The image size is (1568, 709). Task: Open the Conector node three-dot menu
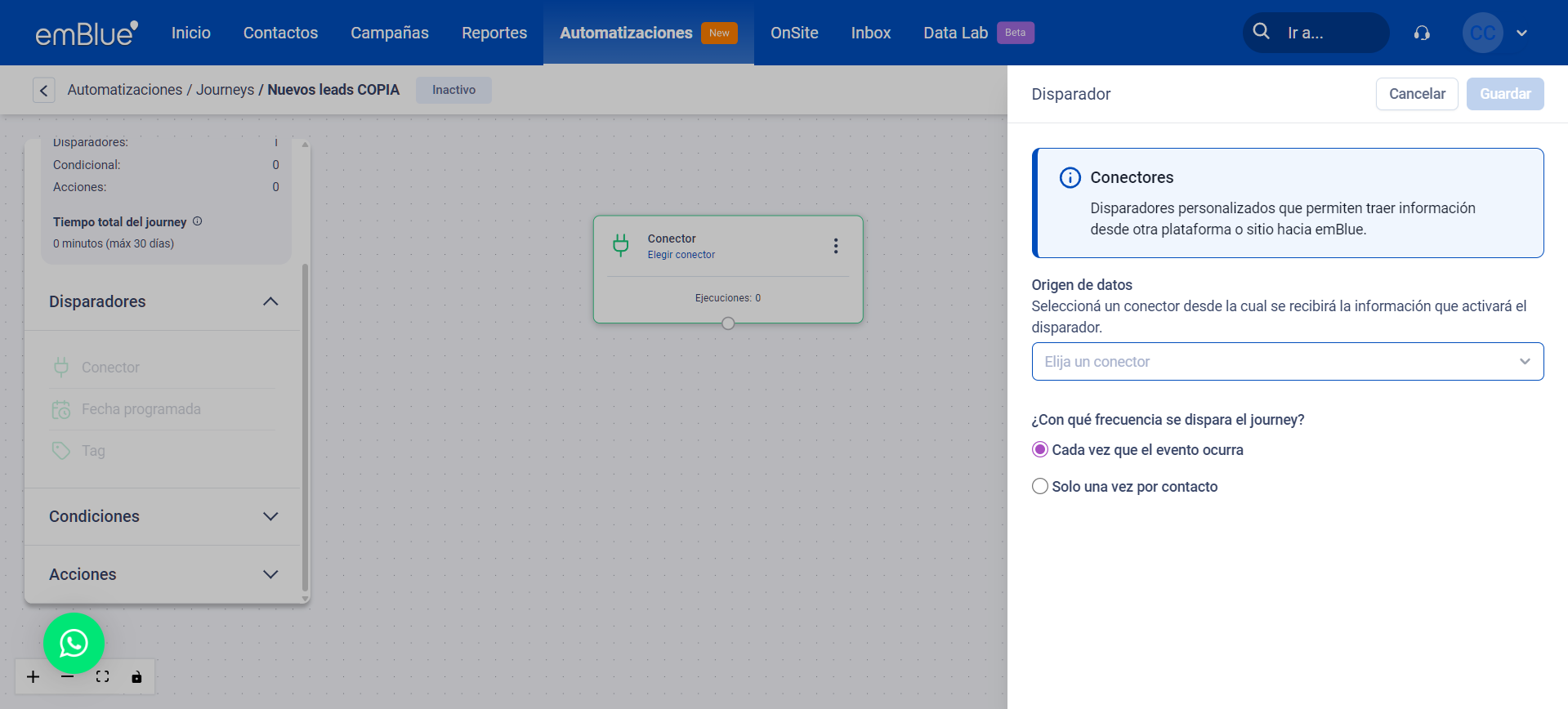(835, 246)
